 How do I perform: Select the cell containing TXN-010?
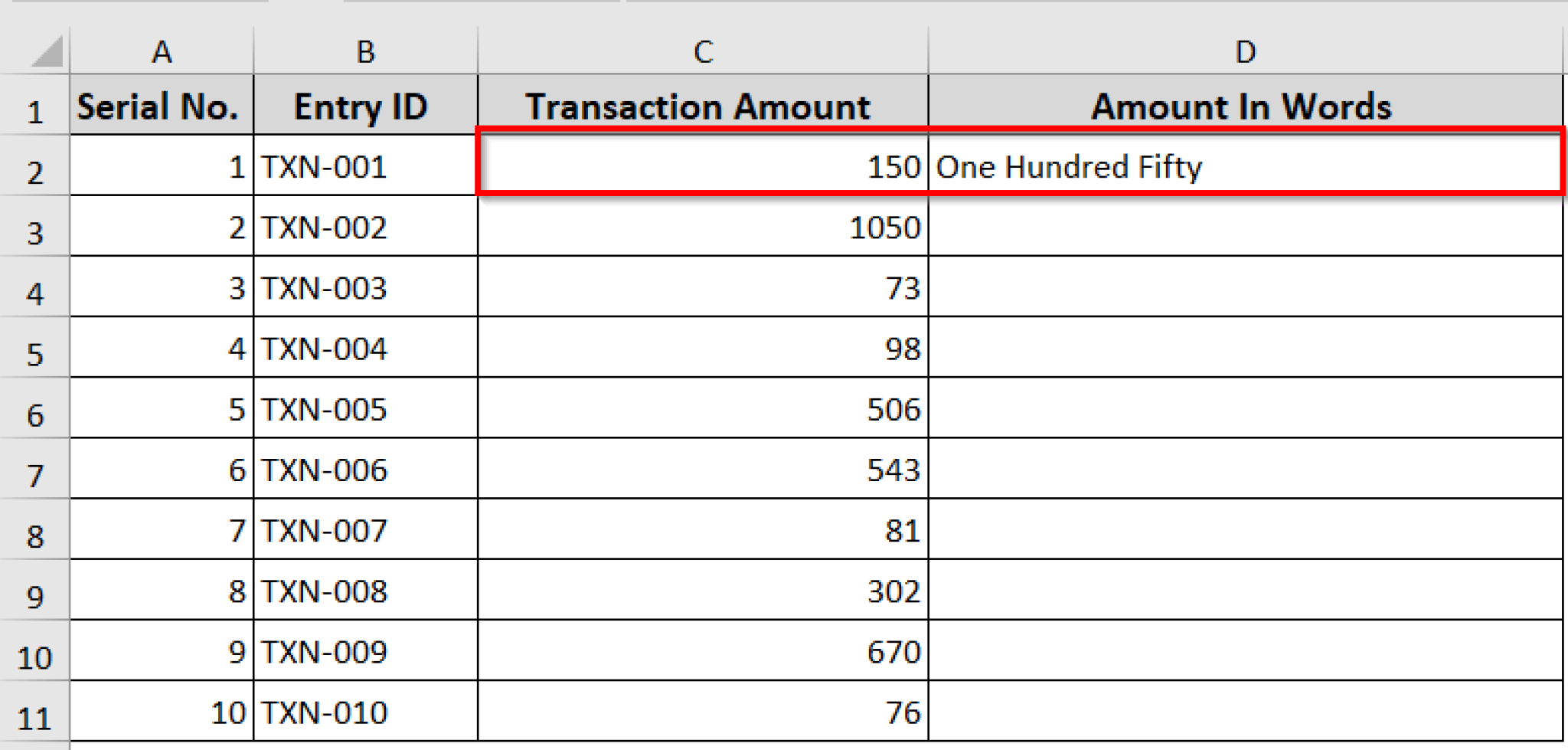coord(365,712)
